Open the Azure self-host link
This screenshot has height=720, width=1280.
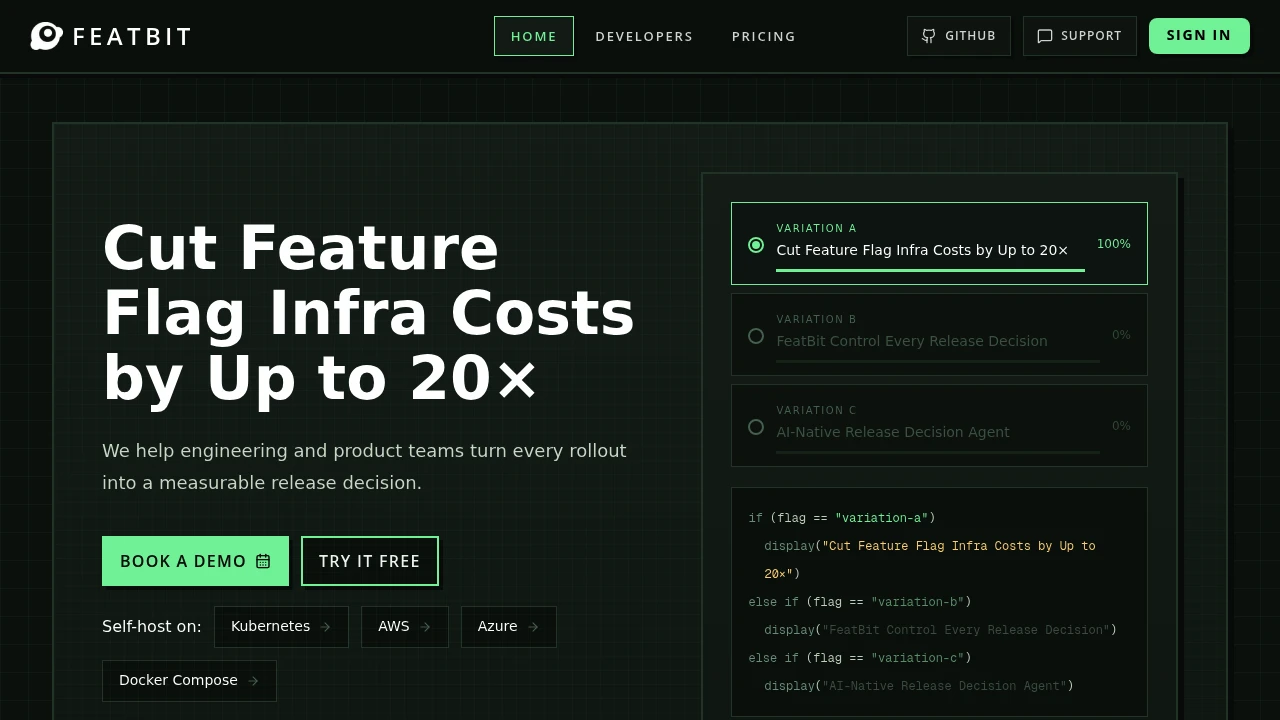[x=509, y=627]
